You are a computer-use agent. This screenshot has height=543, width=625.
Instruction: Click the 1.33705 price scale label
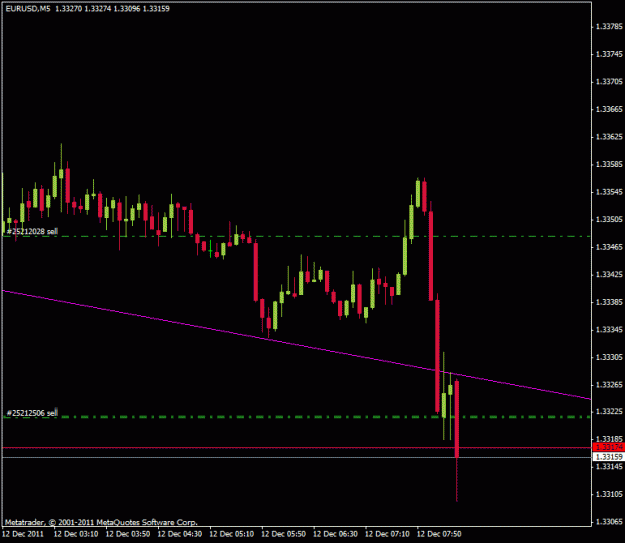[609, 82]
